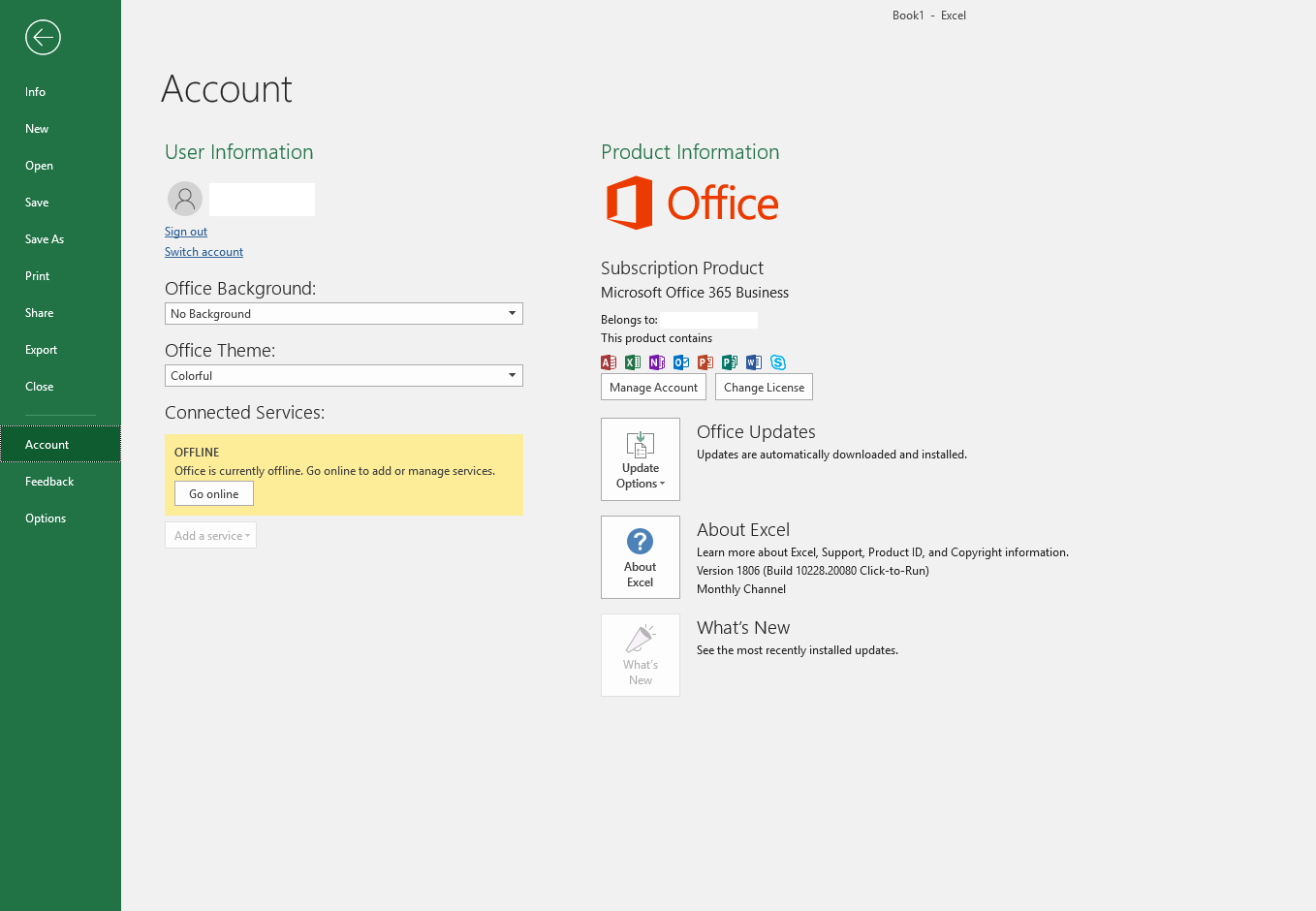The image size is (1316, 911).
Task: Click the OFFLINE status heading
Action: (x=197, y=453)
